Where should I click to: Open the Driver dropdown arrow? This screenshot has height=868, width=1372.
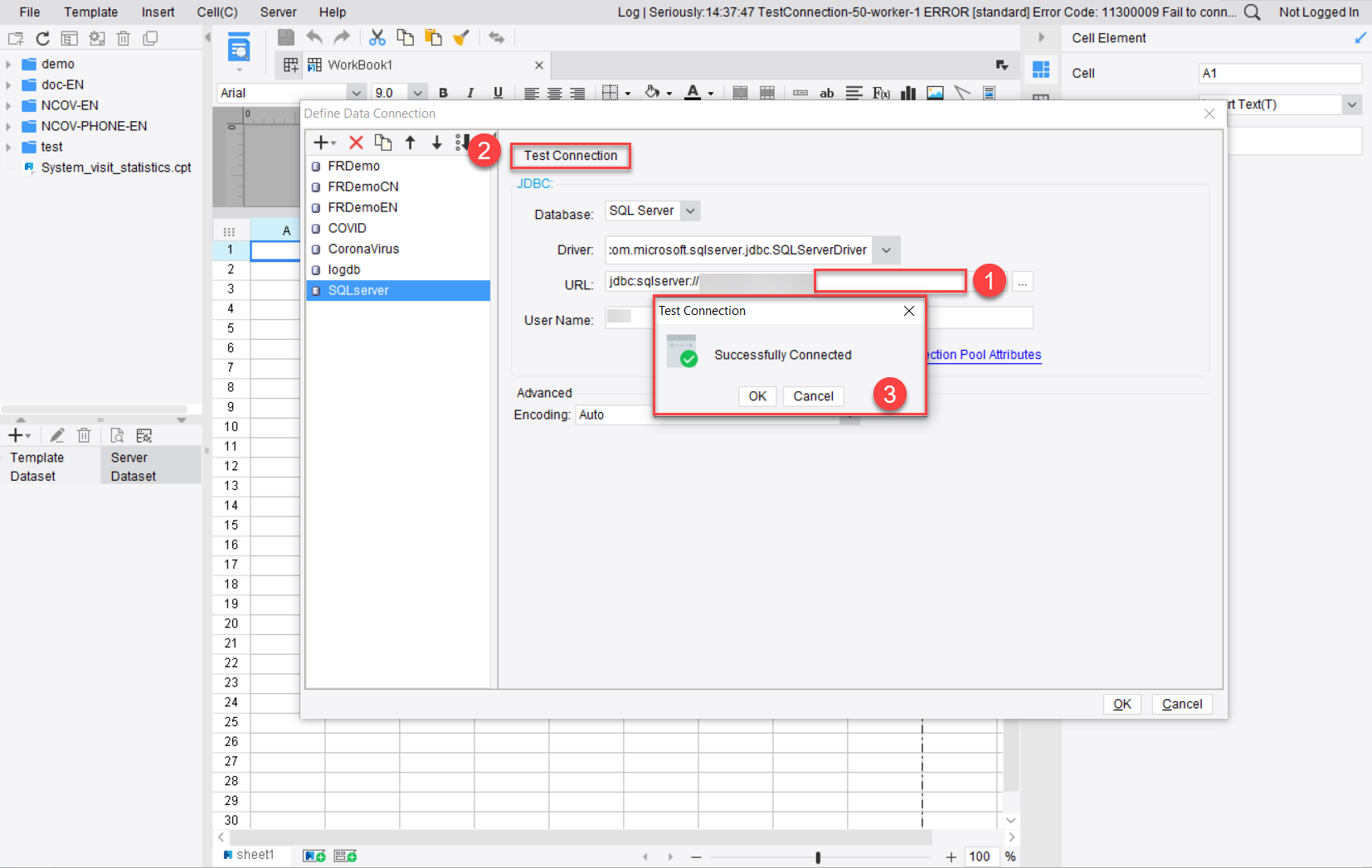coord(886,250)
